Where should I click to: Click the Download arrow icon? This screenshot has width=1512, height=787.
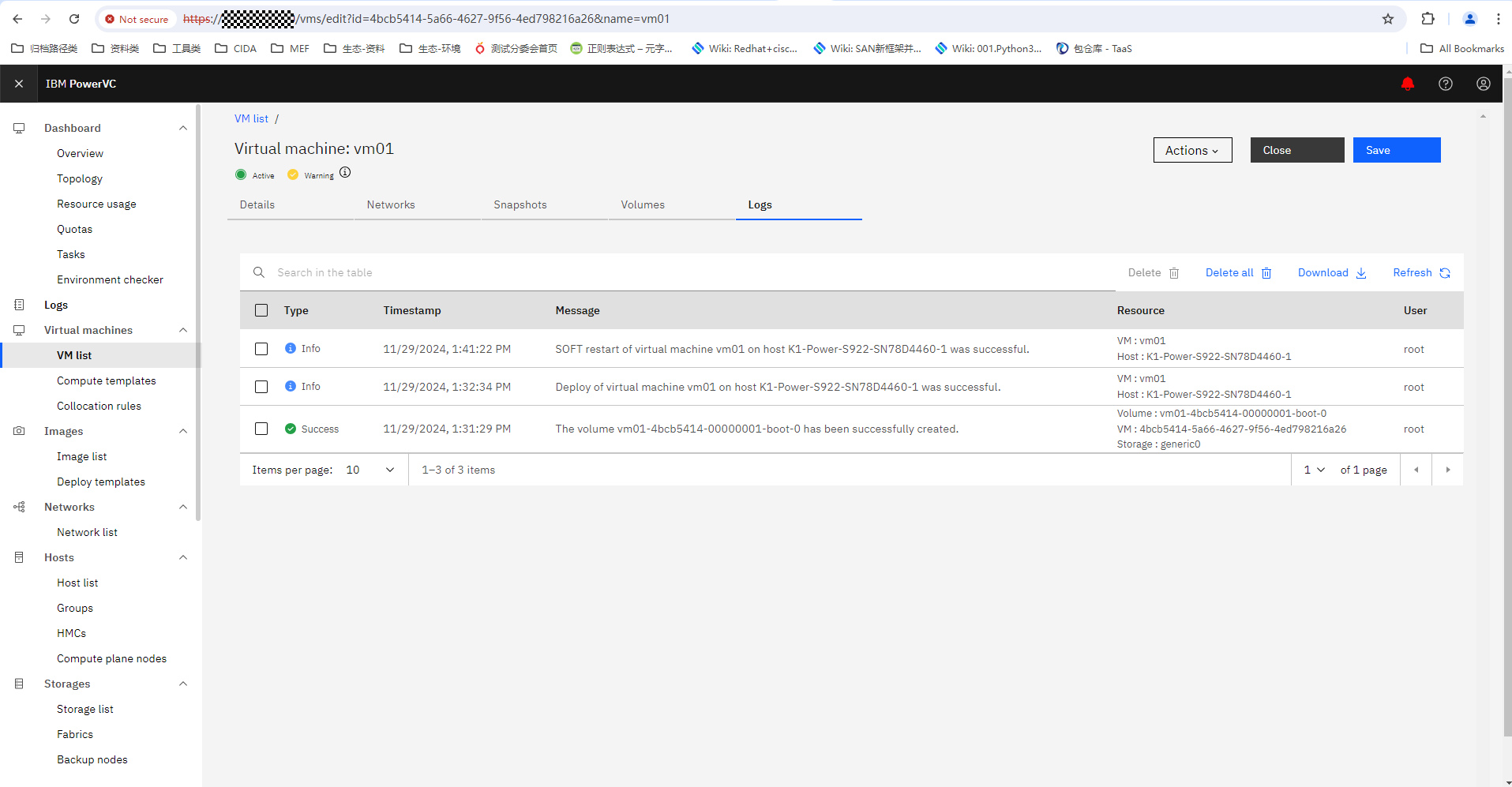1361,273
